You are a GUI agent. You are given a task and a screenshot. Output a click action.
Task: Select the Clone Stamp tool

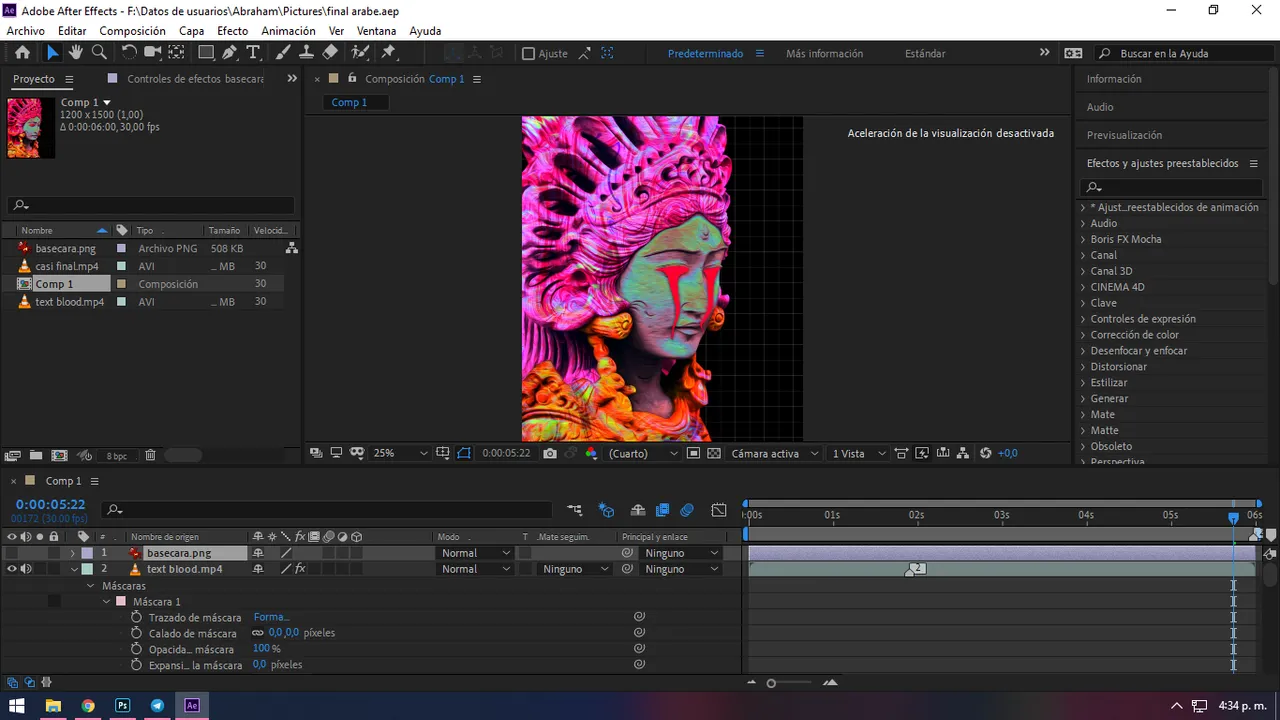pyautogui.click(x=306, y=53)
